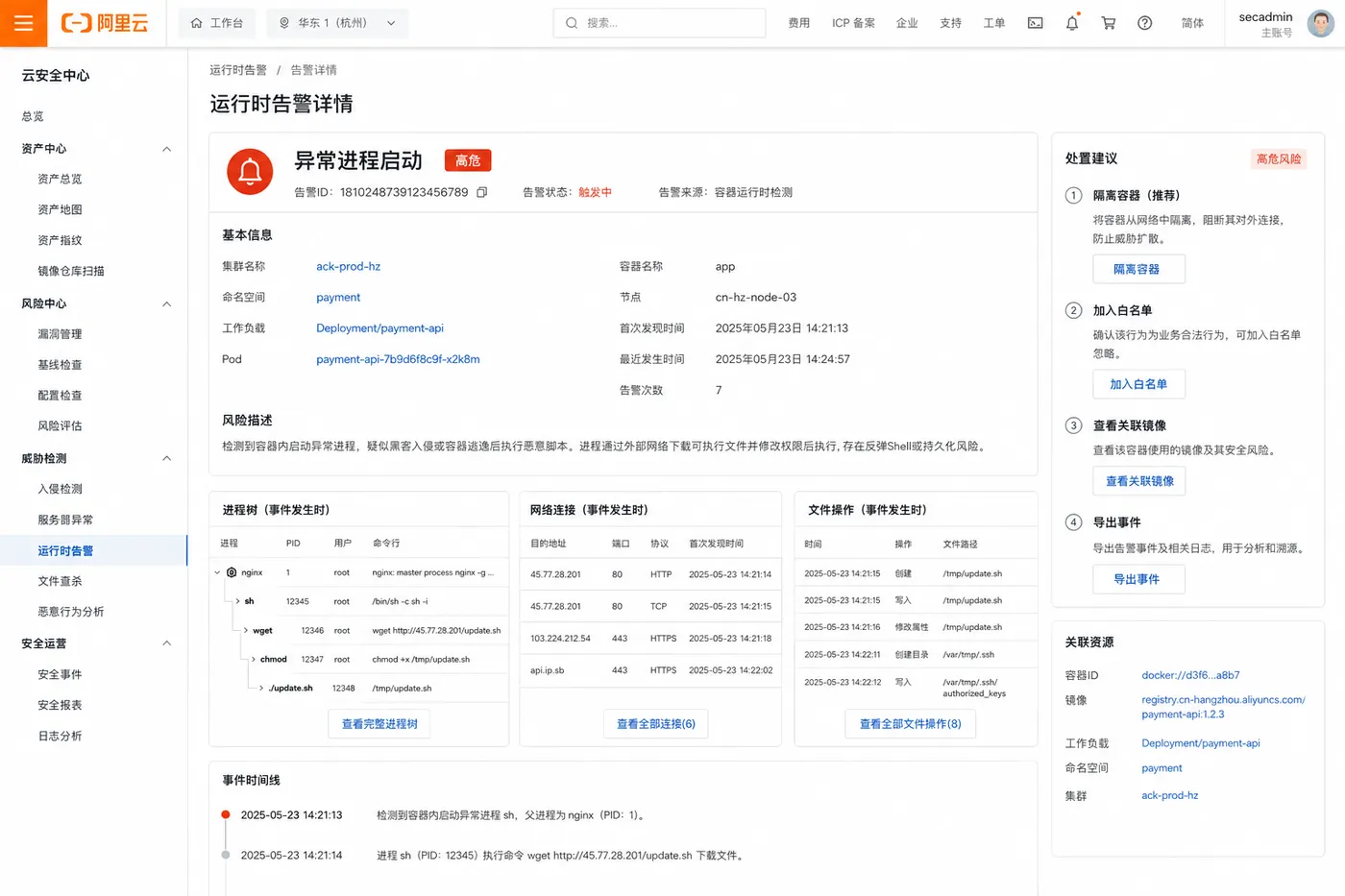Open Cloud Shell terminal icon
The height and width of the screenshot is (896, 1345).
click(x=1036, y=23)
